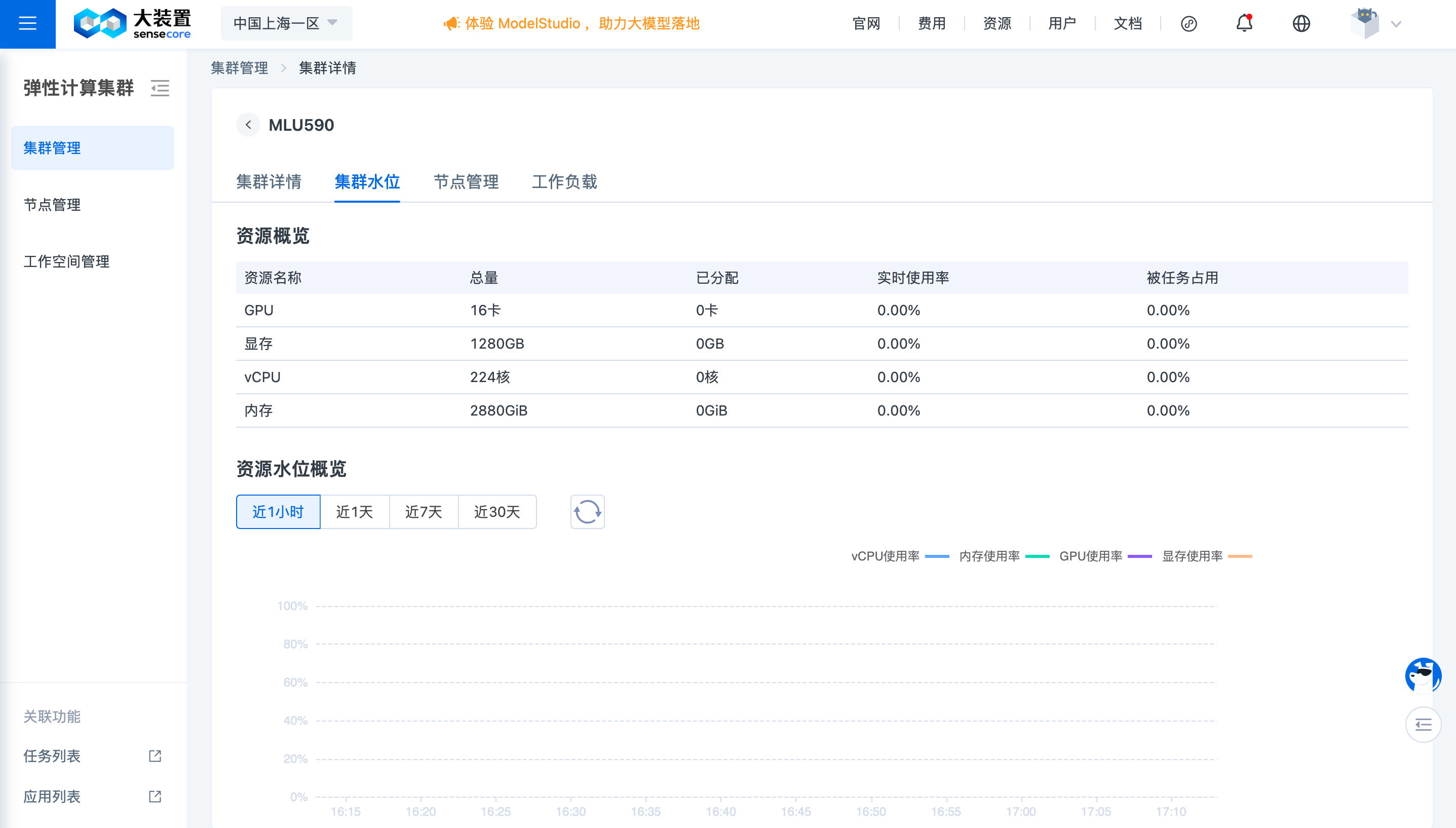Click the vCPU row name cell
This screenshot has width=1456, height=828.
[262, 378]
